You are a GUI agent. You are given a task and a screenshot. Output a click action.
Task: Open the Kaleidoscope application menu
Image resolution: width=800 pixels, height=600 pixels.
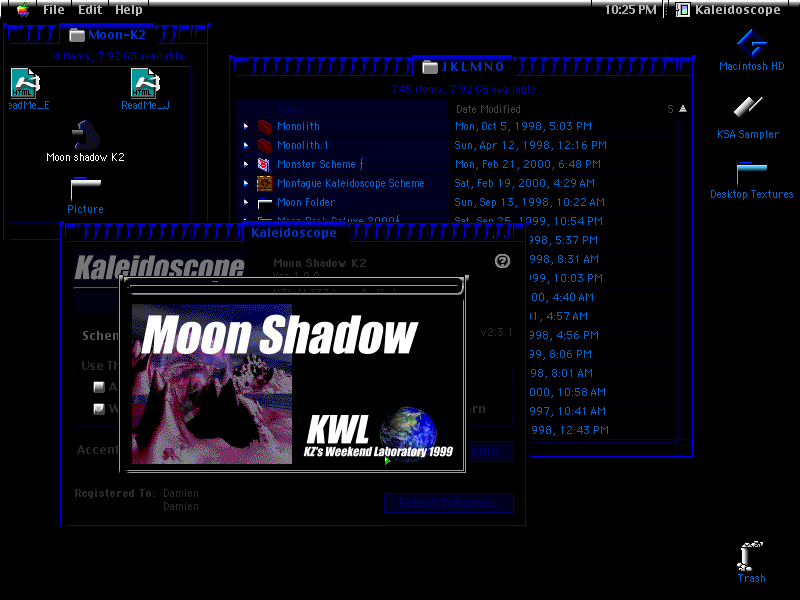(728, 10)
